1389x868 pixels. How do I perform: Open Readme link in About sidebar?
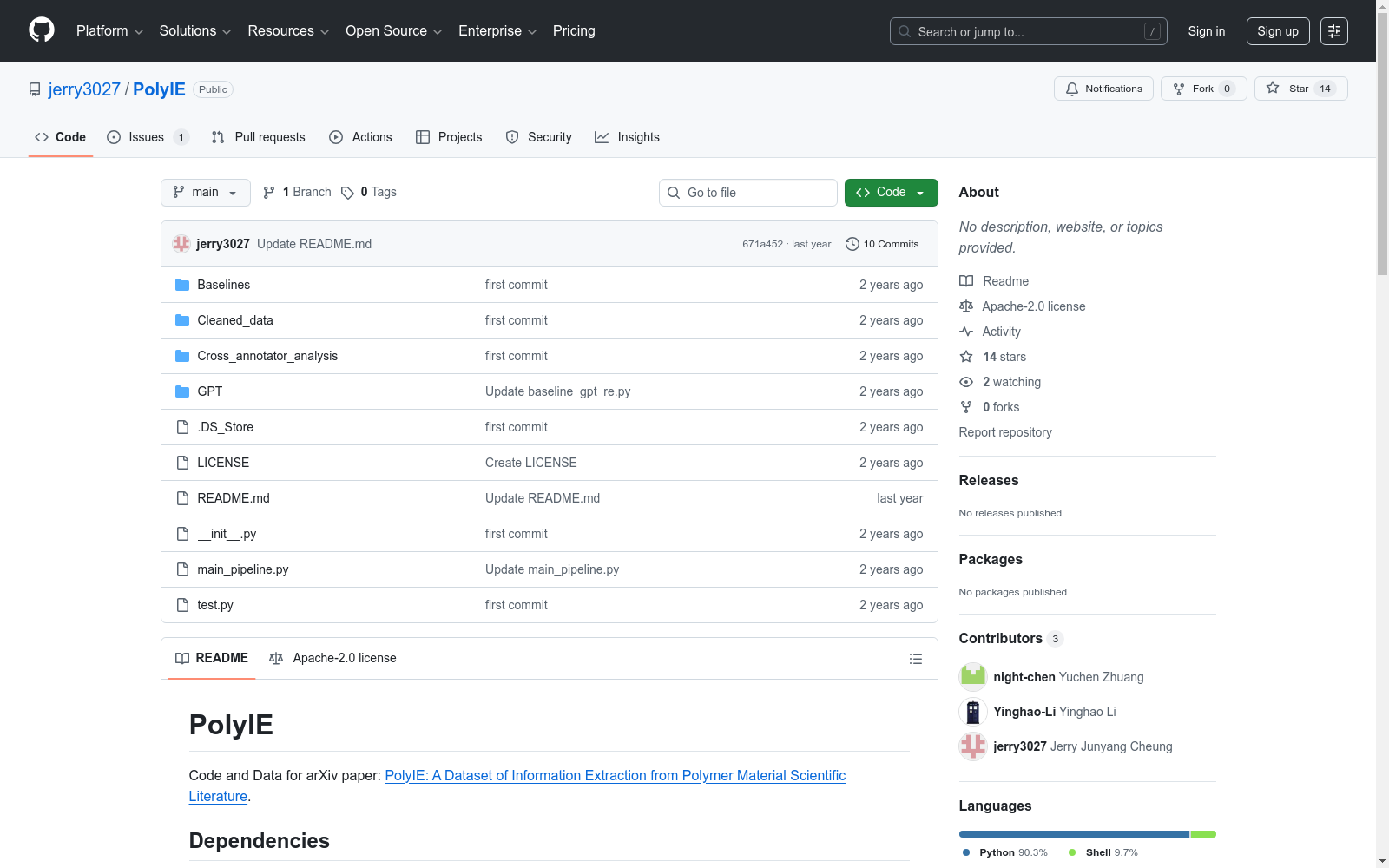(x=994, y=281)
